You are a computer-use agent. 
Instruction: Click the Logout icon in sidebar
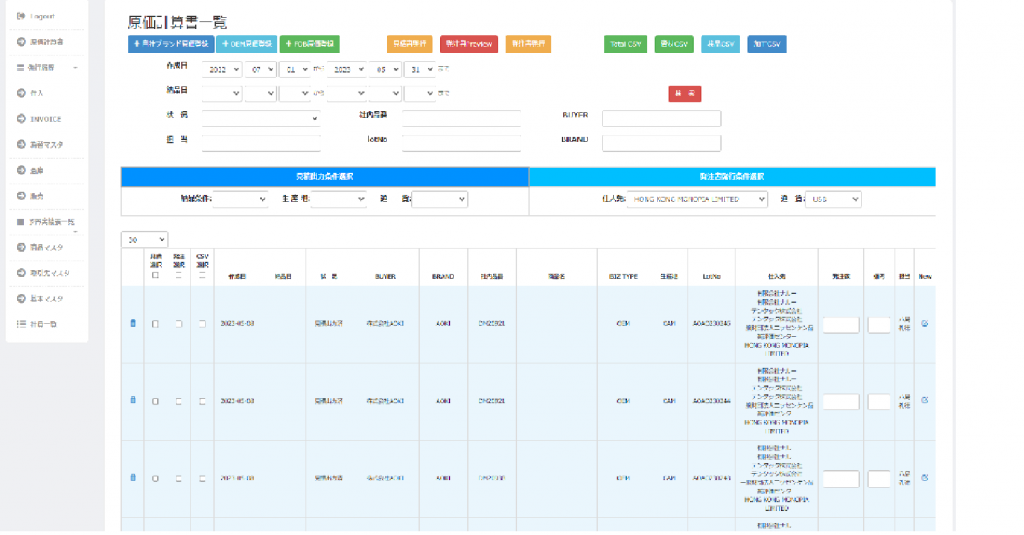click(x=21, y=16)
